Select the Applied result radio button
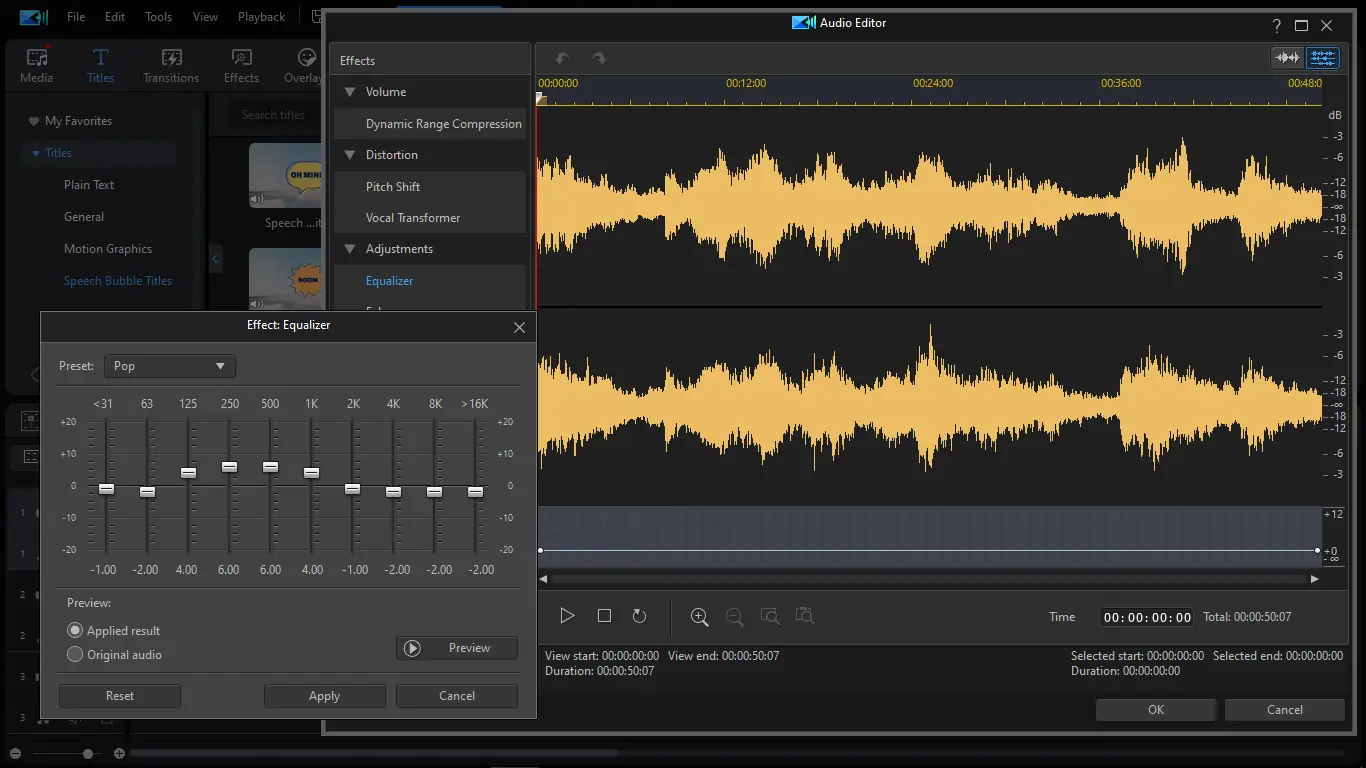This screenshot has width=1366, height=768. click(x=75, y=631)
